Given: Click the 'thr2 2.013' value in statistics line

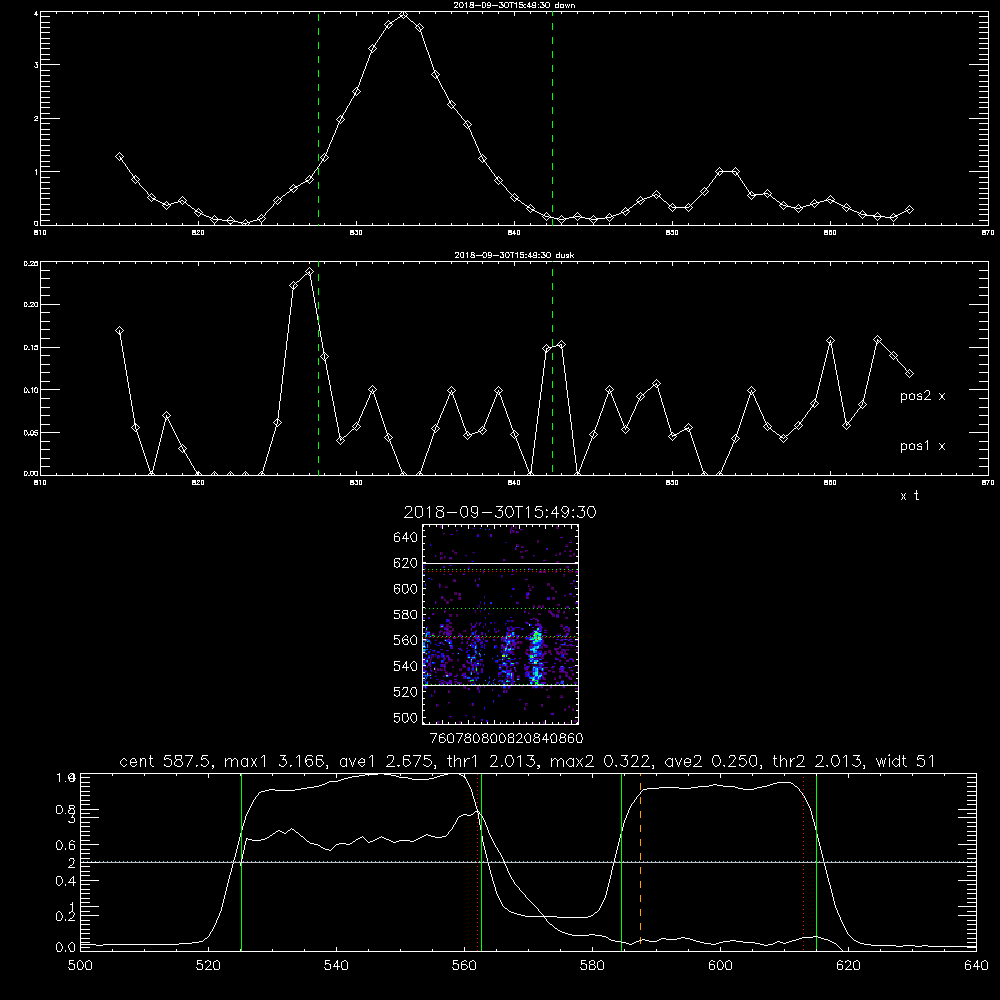Looking at the screenshot, I should 818,761.
